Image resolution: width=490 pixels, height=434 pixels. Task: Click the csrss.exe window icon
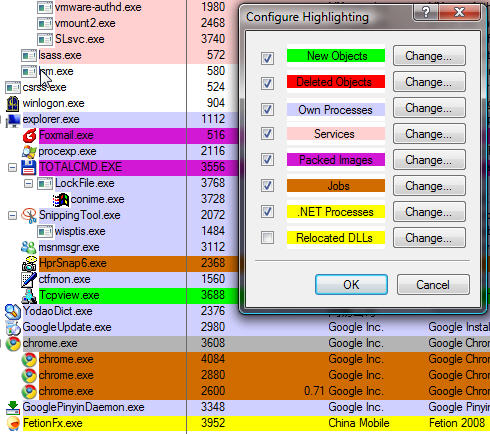13,88
